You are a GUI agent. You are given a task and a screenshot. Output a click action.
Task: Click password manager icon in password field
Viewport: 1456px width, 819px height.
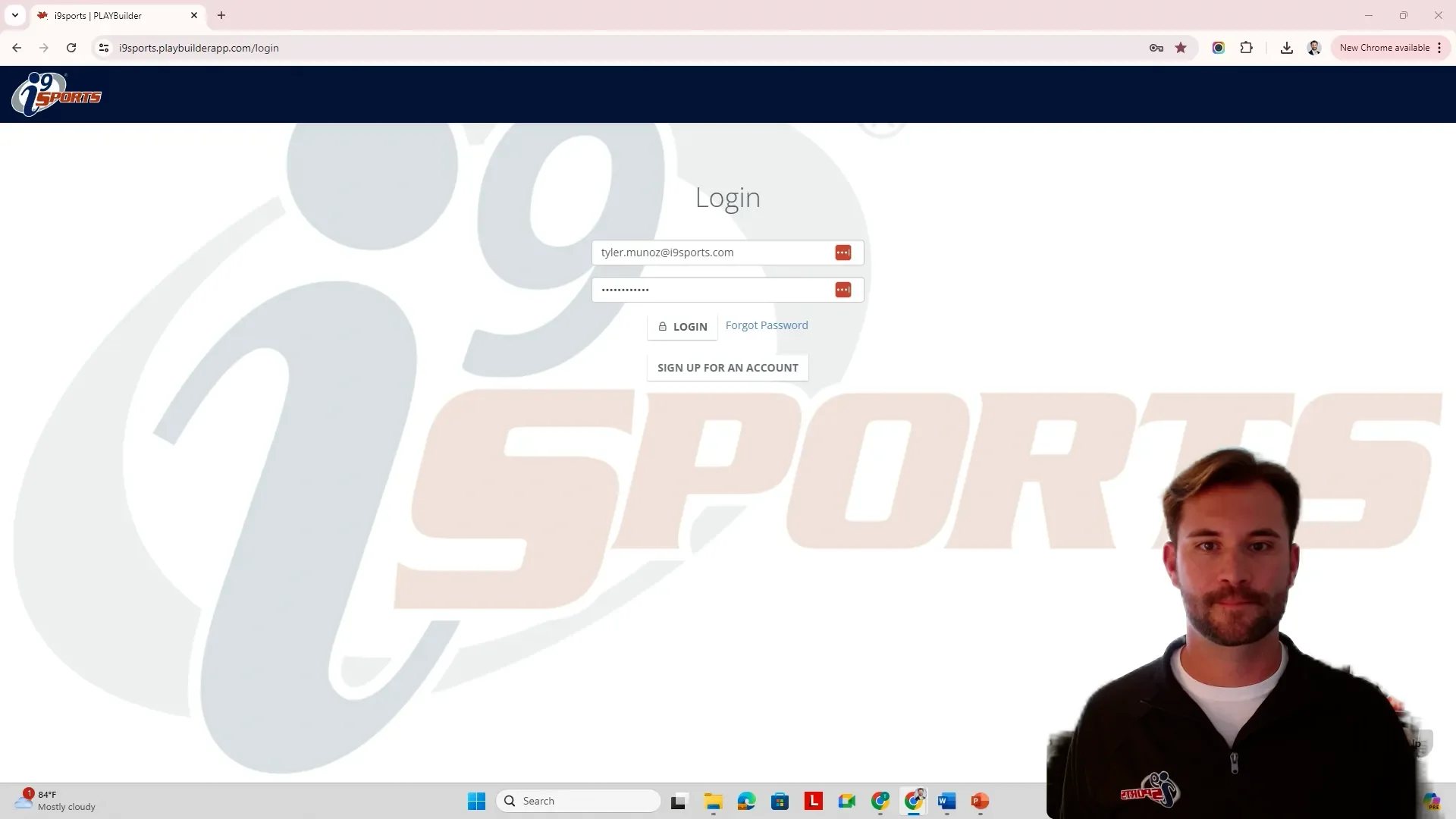843,290
